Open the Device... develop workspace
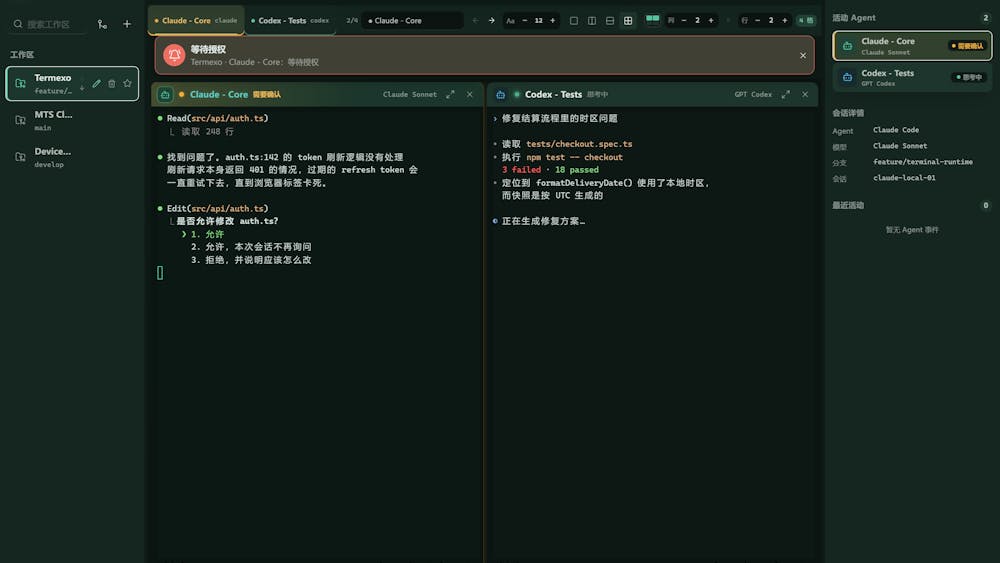This screenshot has height=563, width=1000. coord(72,157)
